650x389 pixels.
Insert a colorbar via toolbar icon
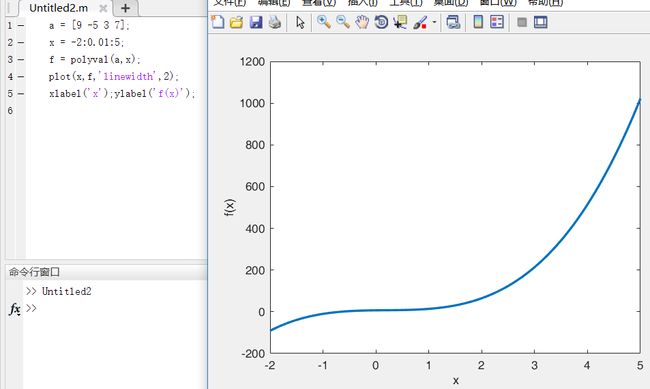point(478,22)
